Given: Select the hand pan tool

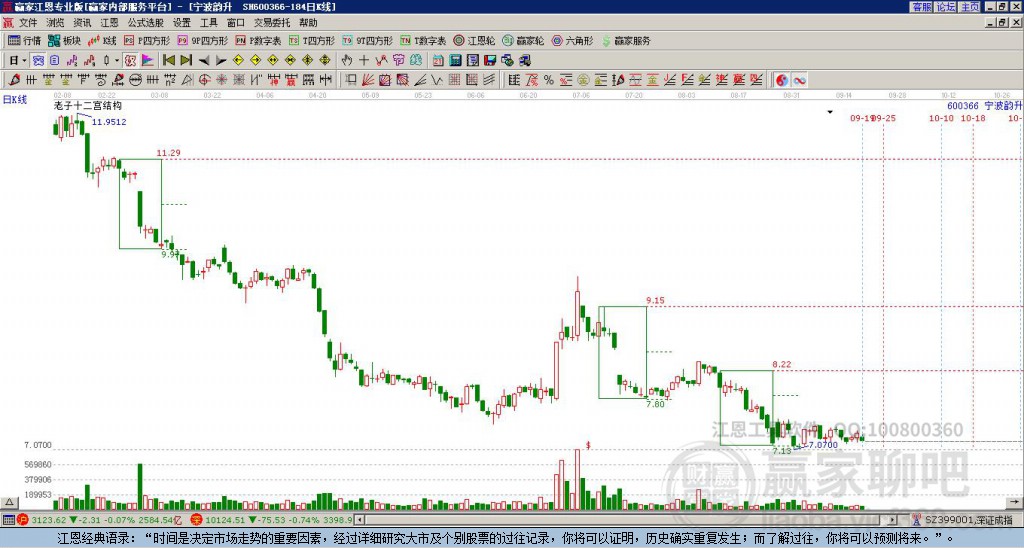Looking at the screenshot, I should coord(346,60).
